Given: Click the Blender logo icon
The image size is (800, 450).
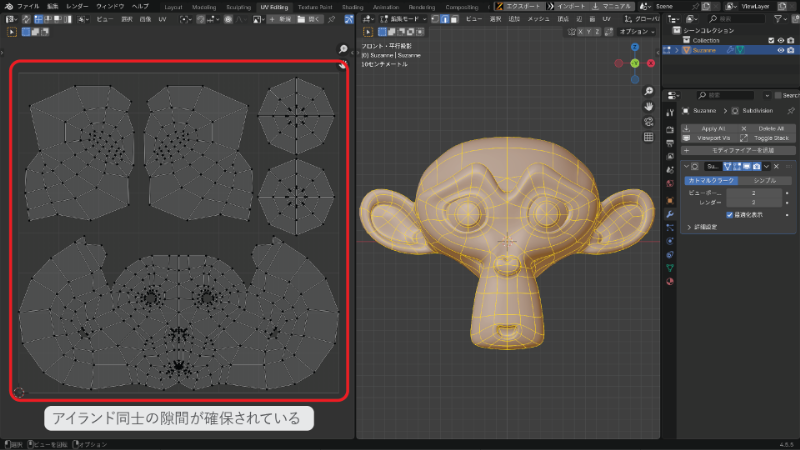Looking at the screenshot, I should click(x=9, y=6).
